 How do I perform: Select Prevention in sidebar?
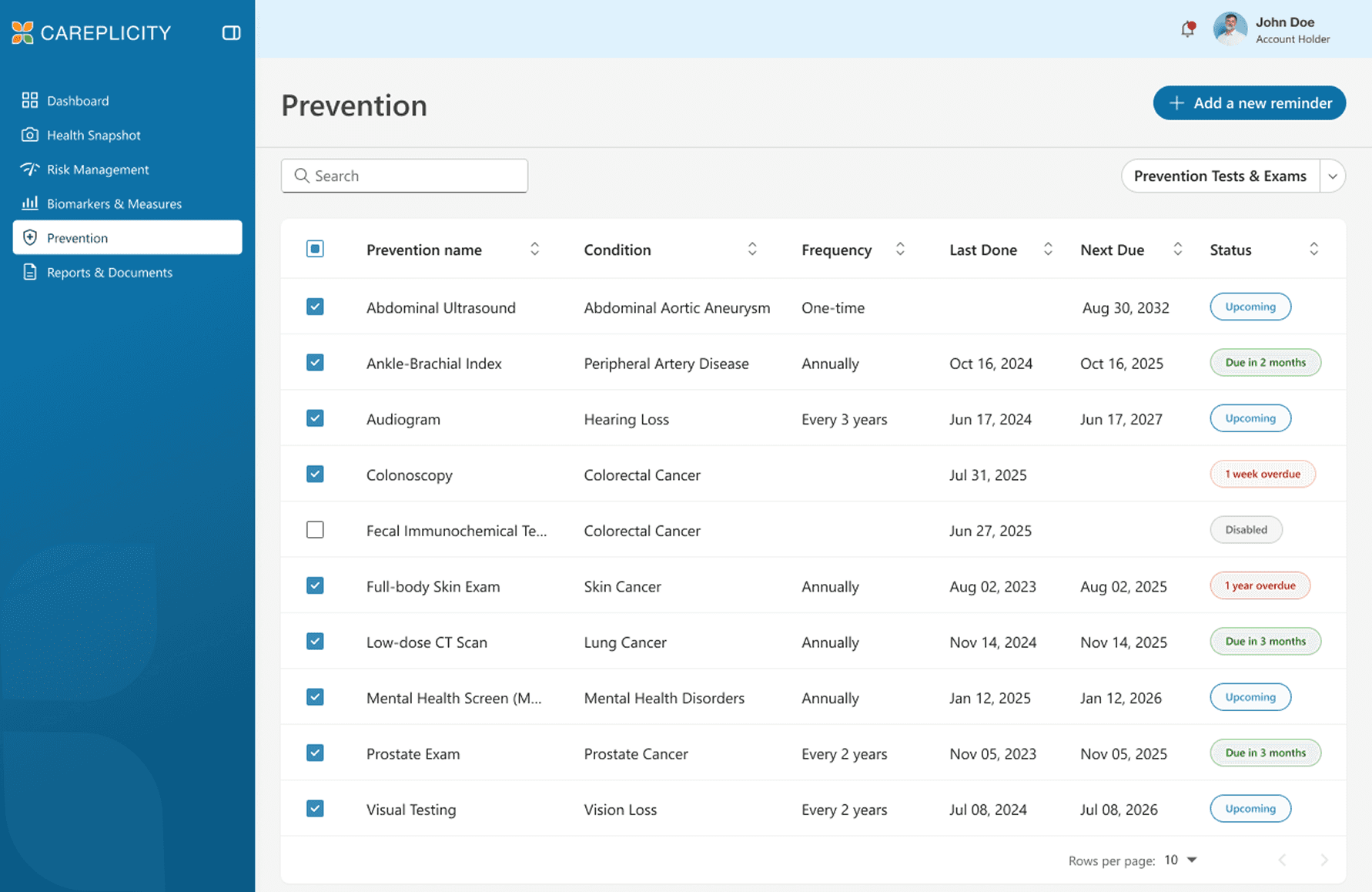(x=128, y=237)
